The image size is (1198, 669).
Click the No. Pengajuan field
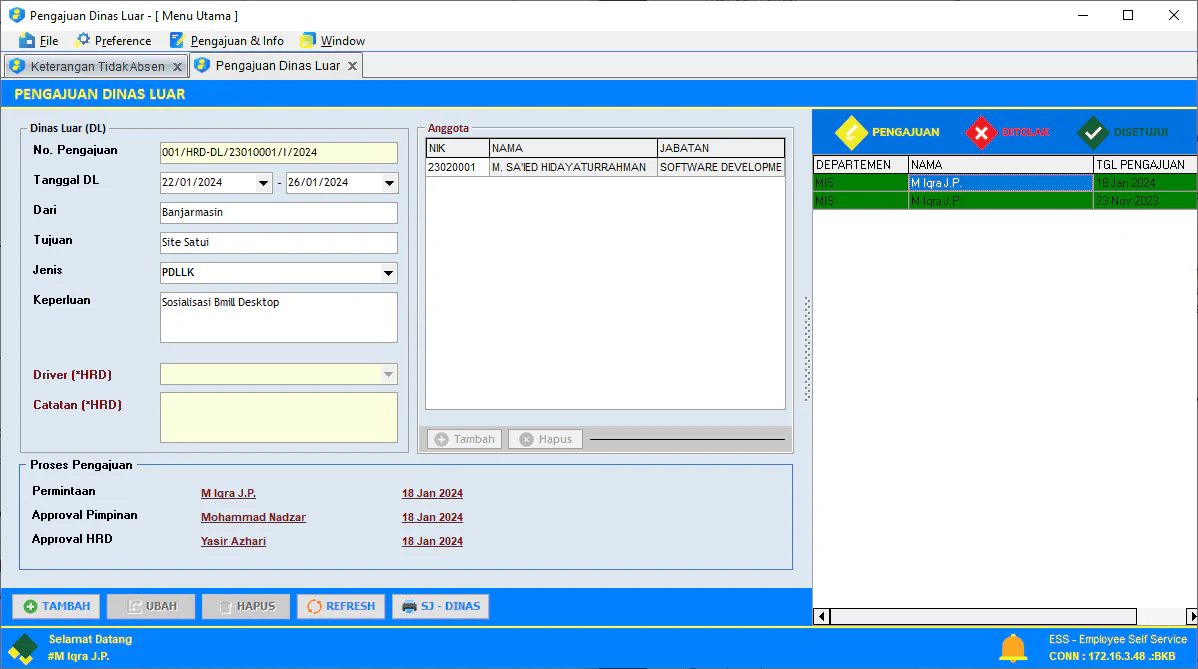[279, 153]
